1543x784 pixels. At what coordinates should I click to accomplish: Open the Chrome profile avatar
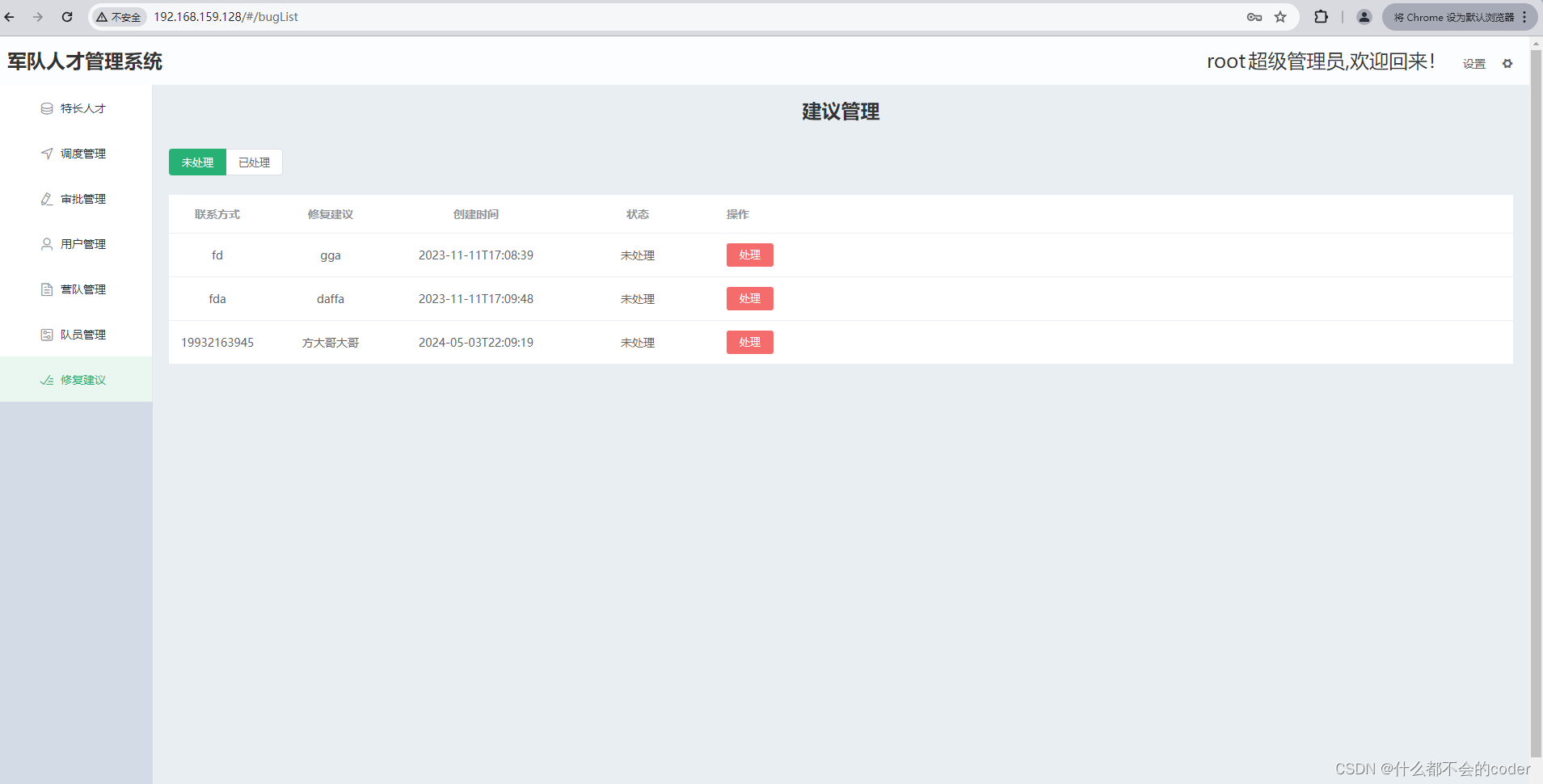[x=1364, y=17]
